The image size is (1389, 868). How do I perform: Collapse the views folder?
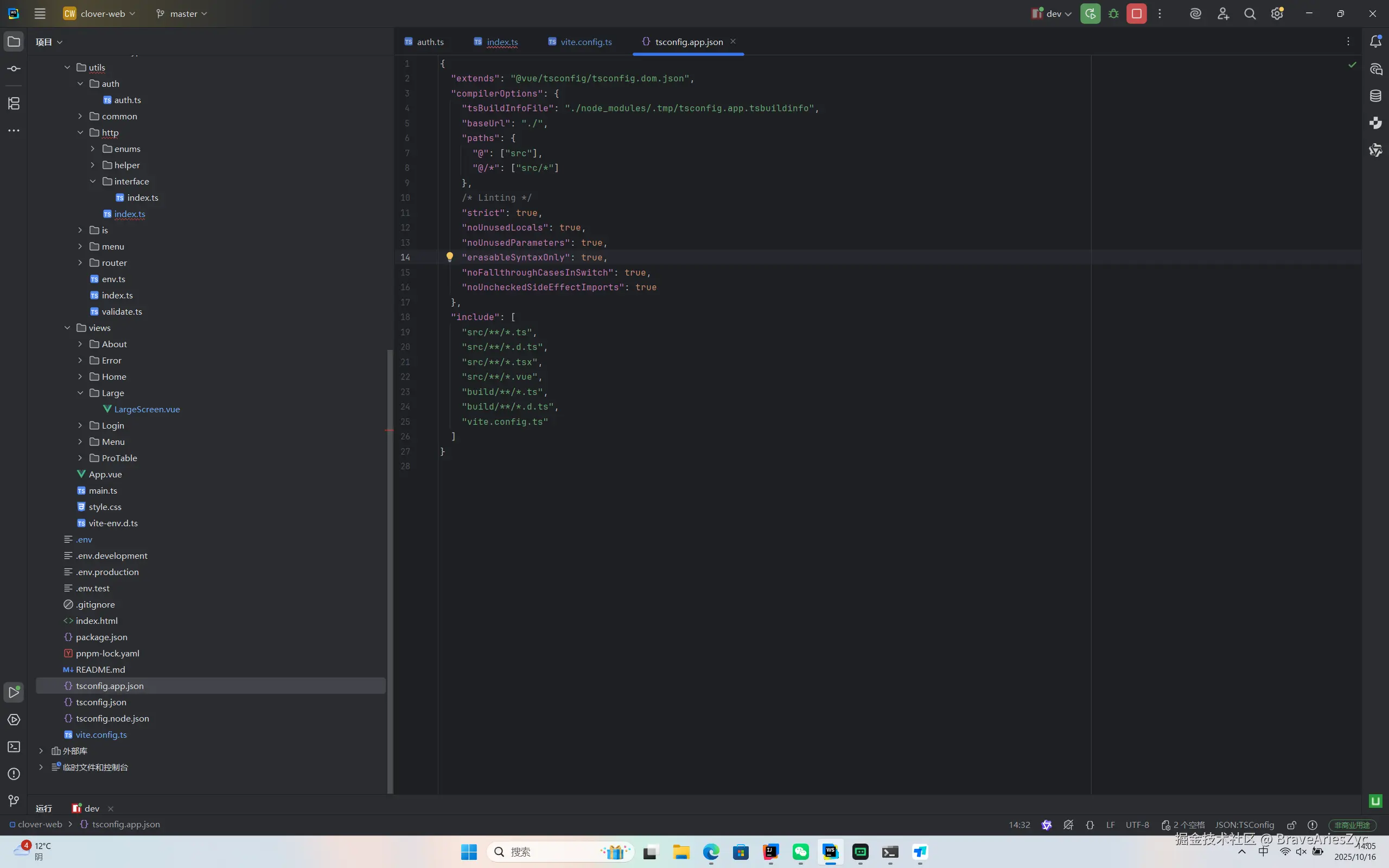tap(67, 328)
